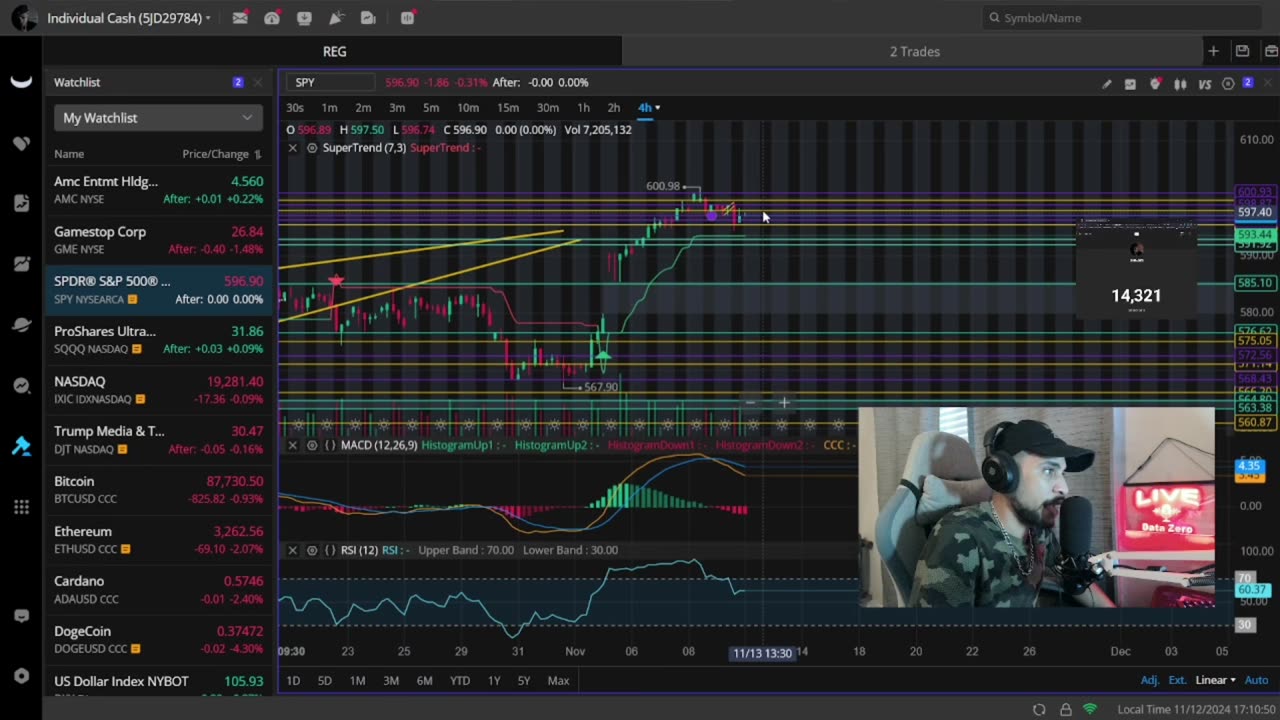The height and width of the screenshot is (720, 1280).
Task: Open the VS compare symbols tool
Action: pos(1205,84)
